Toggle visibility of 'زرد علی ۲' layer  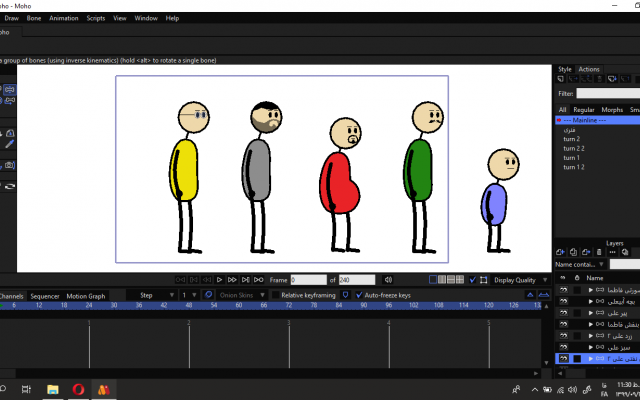click(564, 336)
